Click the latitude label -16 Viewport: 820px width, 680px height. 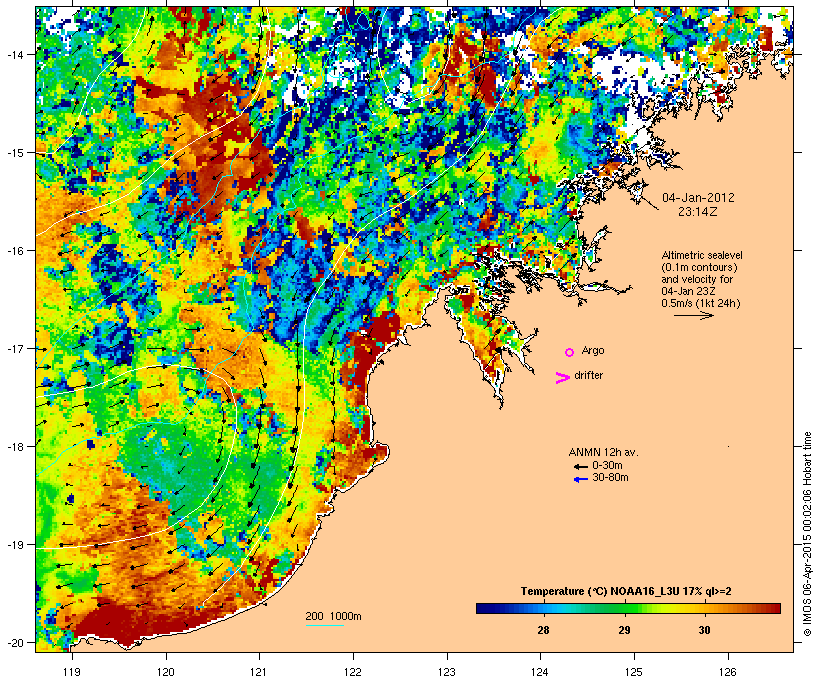click(x=15, y=251)
